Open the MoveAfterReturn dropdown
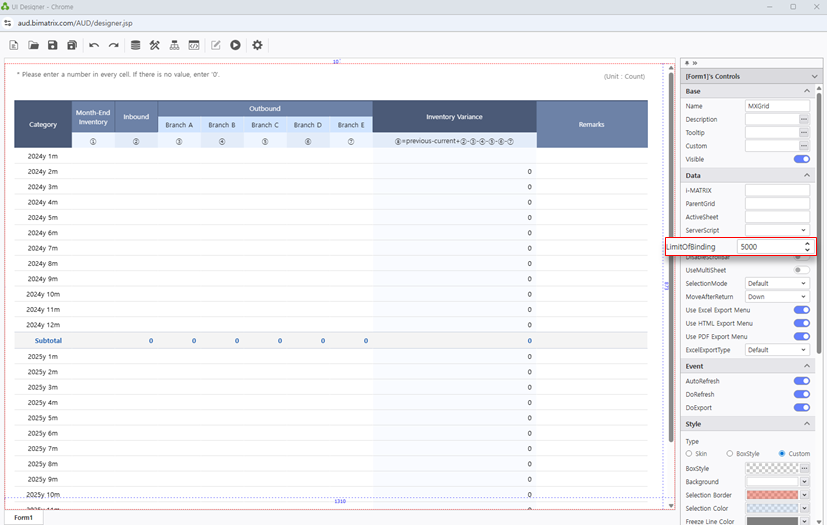Image resolution: width=827 pixels, height=525 pixels. (777, 297)
